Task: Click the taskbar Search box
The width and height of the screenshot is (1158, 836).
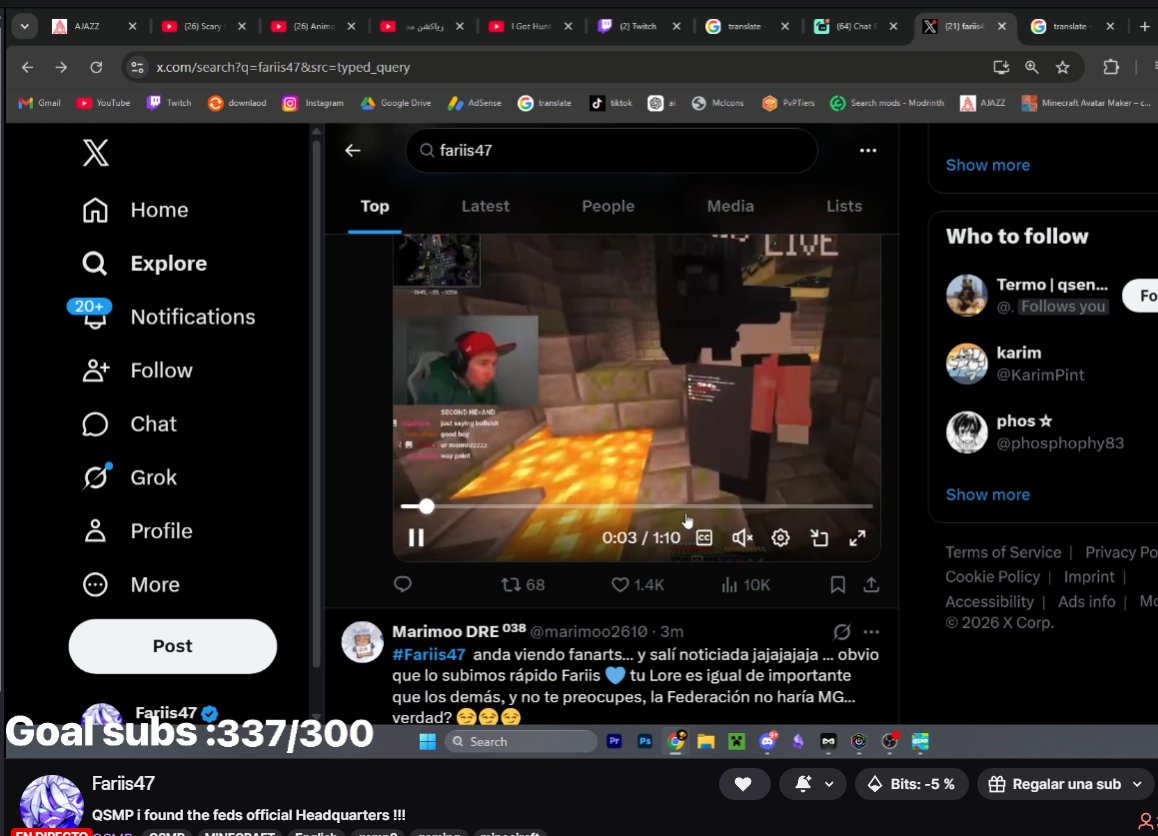Action: click(521, 741)
